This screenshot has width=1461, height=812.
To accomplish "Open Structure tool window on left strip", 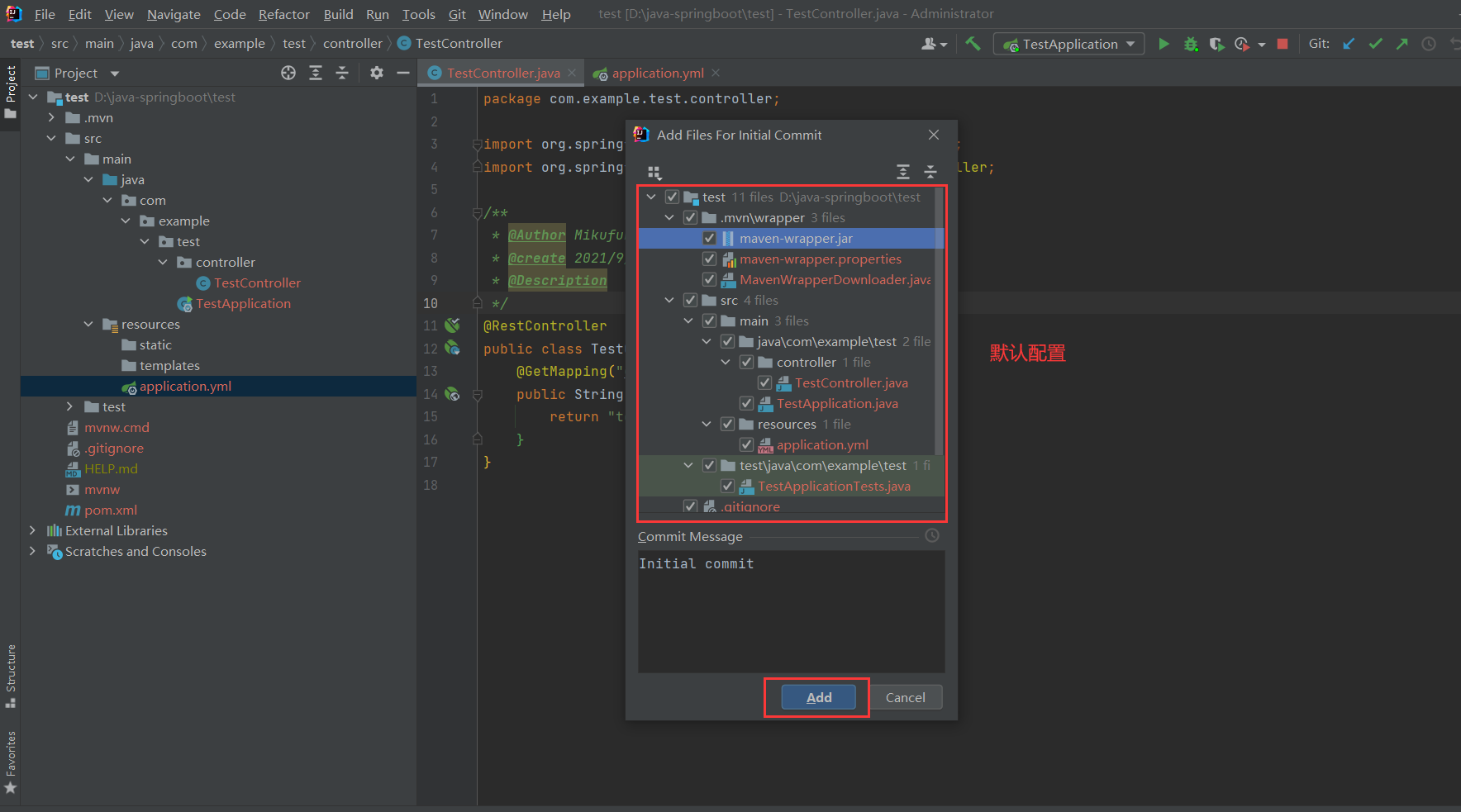I will [11, 676].
